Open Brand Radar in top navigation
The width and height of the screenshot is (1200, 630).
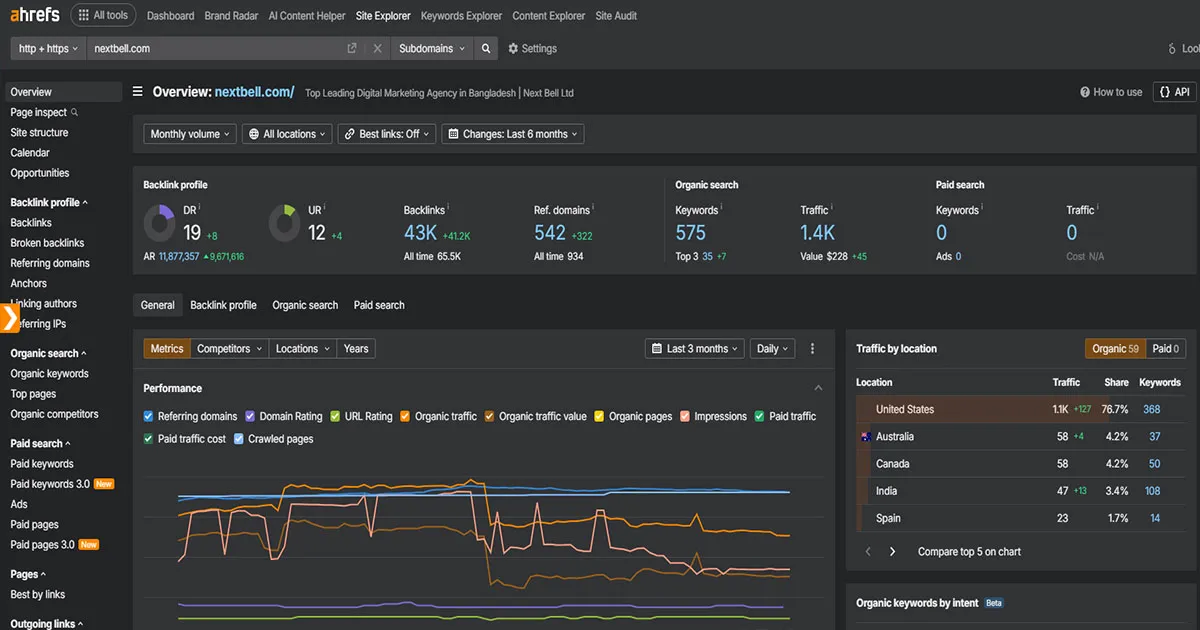[x=231, y=16]
